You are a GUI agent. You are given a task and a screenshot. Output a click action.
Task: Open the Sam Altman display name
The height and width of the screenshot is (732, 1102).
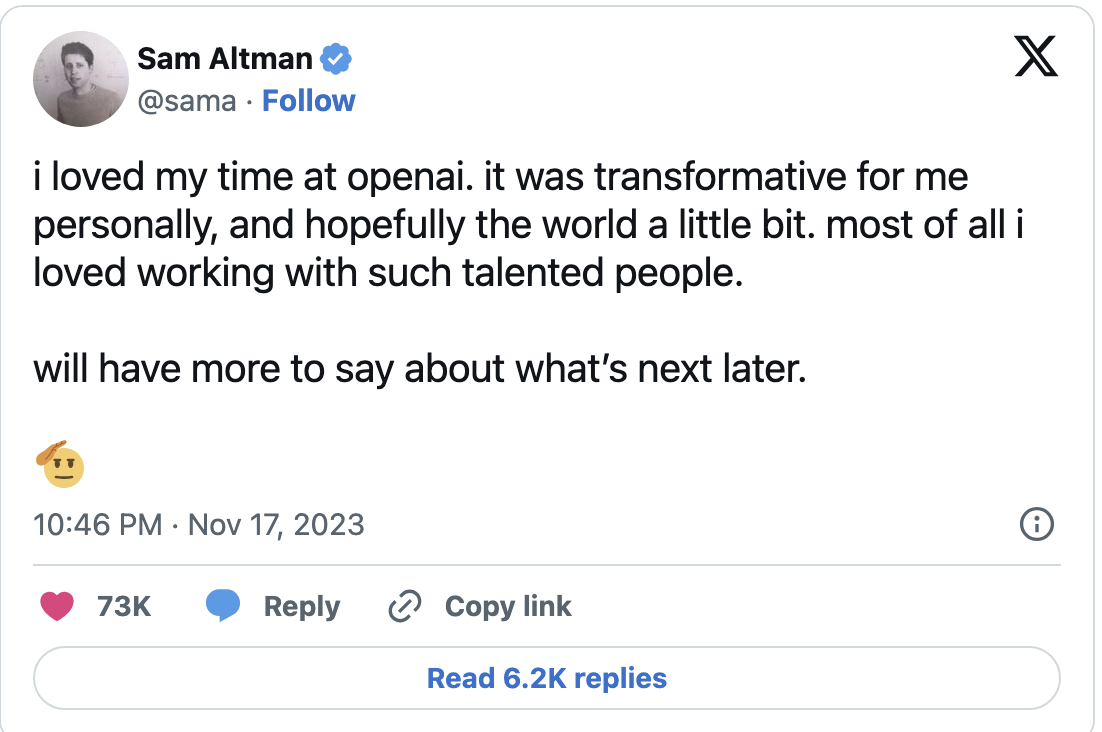[x=225, y=58]
